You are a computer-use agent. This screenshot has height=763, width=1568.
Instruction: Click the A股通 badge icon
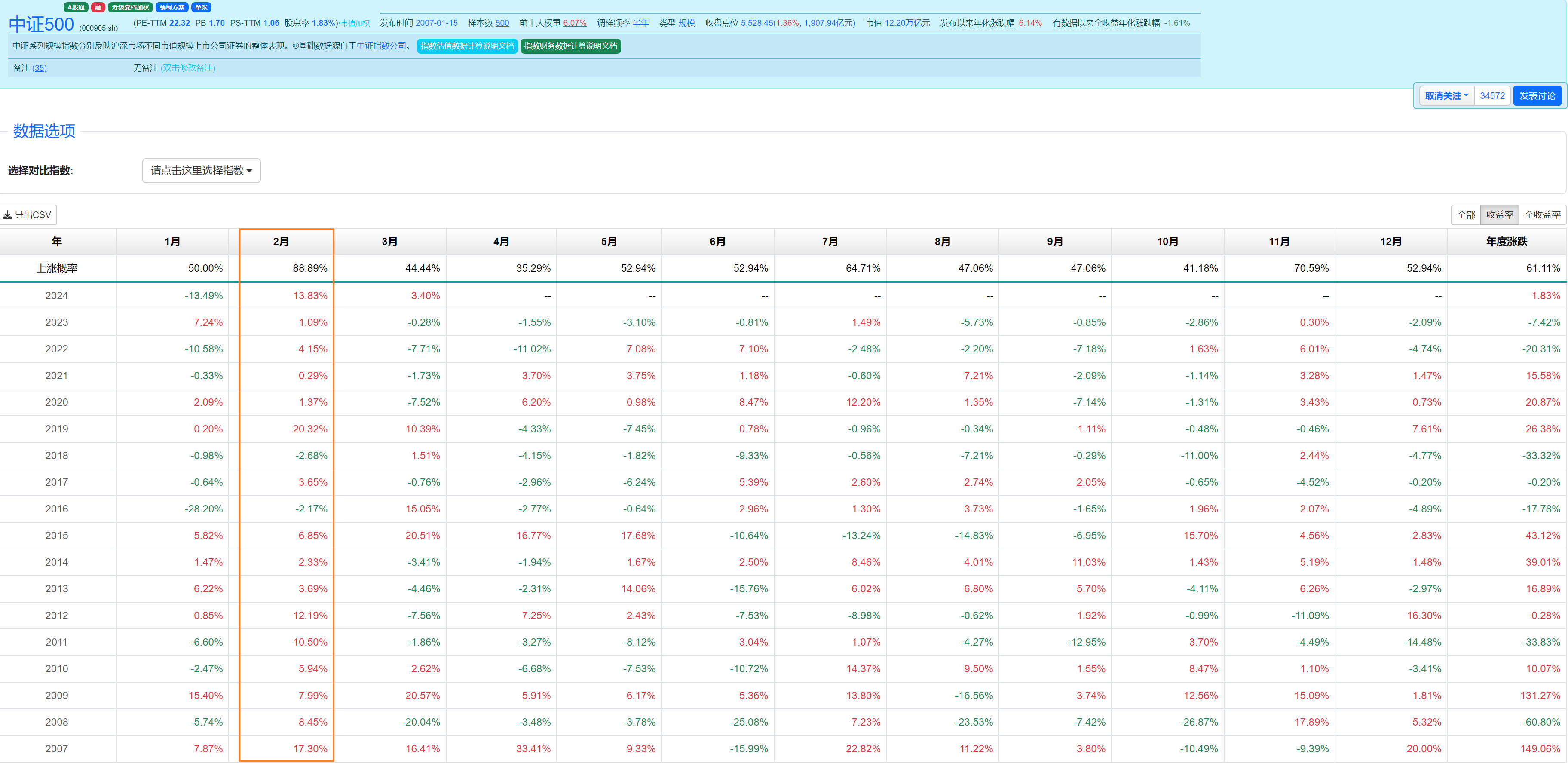point(76,7)
